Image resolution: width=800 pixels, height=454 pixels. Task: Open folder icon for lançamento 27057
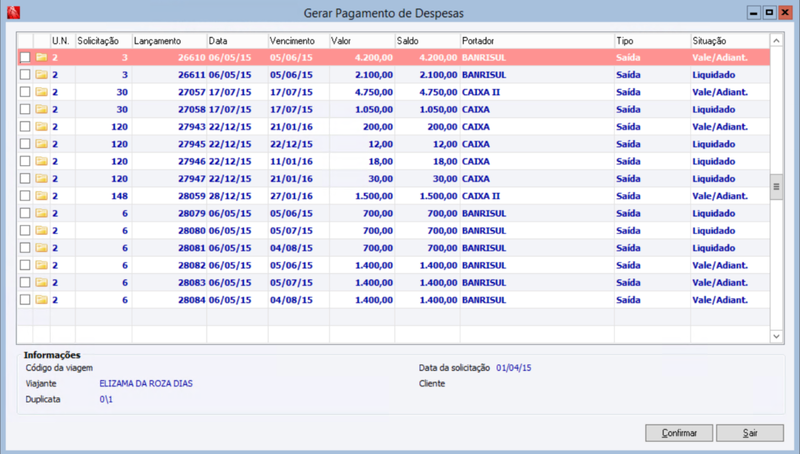pos(41,92)
